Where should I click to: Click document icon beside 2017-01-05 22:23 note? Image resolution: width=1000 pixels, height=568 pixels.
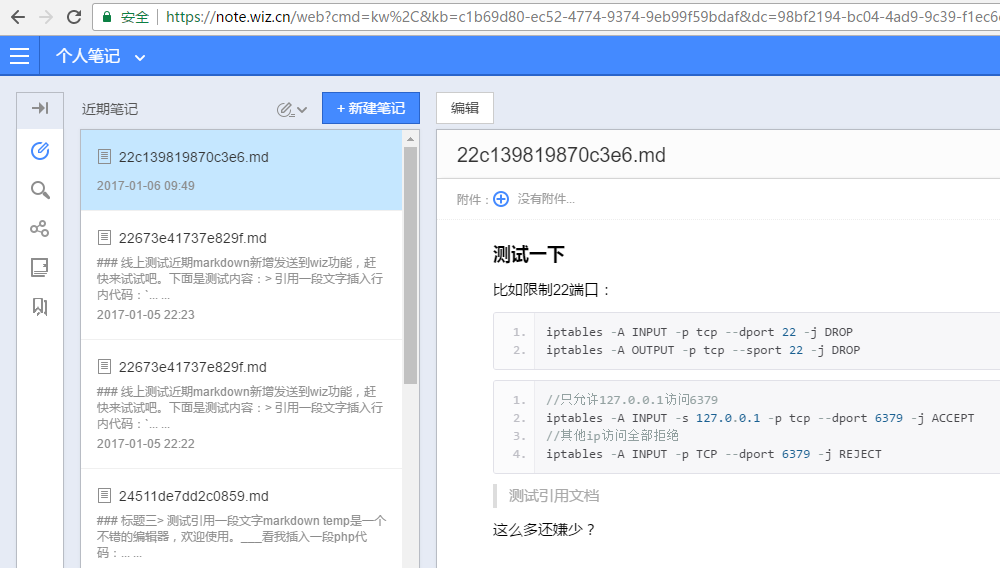coord(104,238)
